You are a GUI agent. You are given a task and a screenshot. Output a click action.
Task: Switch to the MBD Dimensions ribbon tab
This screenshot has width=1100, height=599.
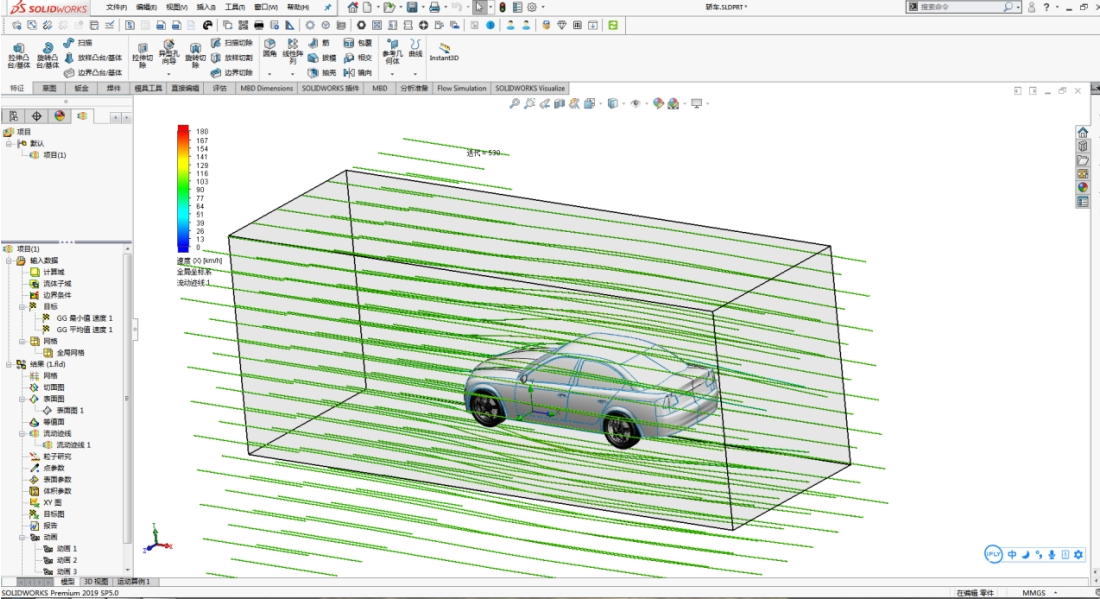click(266, 88)
